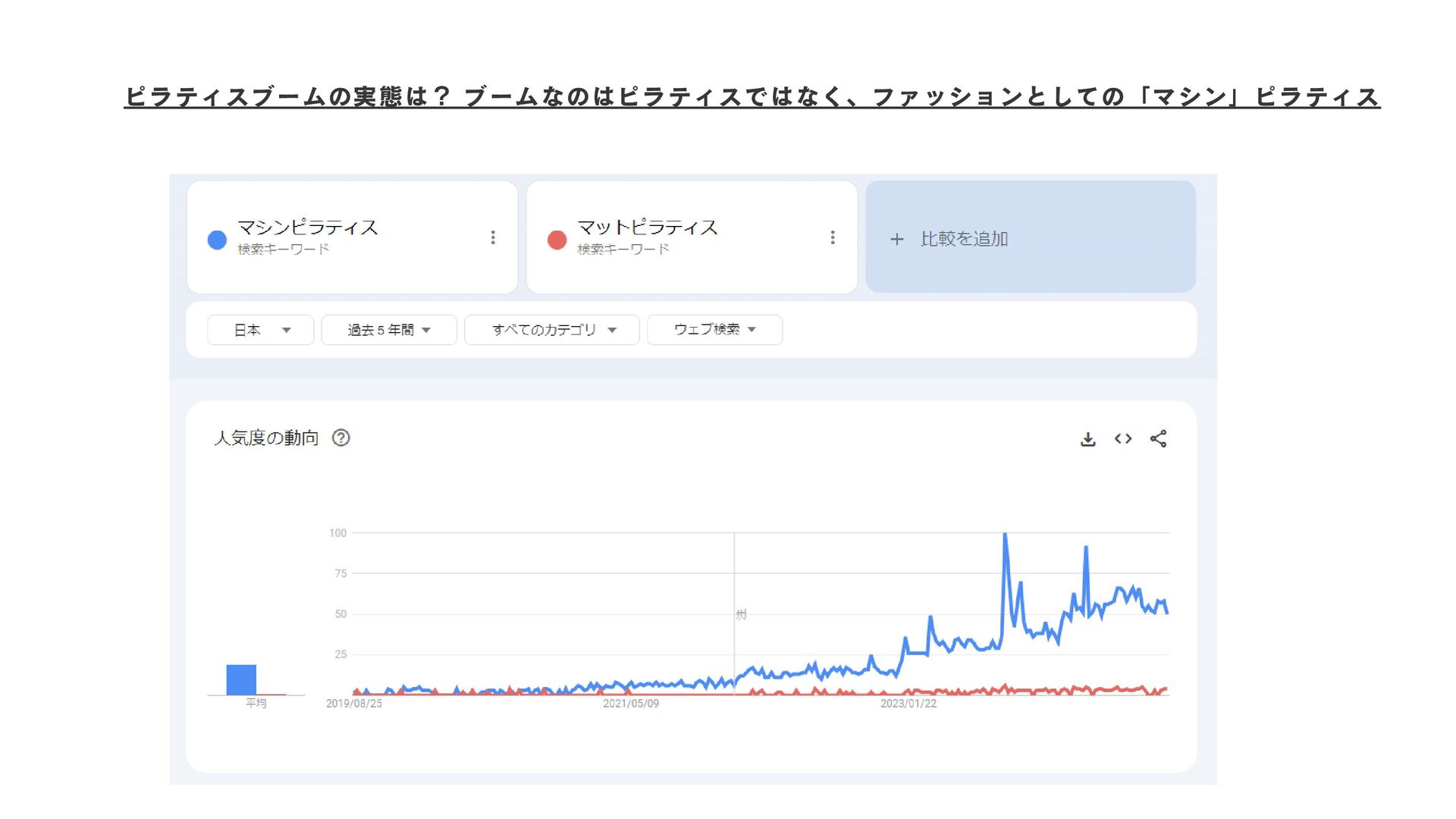Open the ウェブ検索 search type dropdown
1456x819 pixels.
(714, 330)
